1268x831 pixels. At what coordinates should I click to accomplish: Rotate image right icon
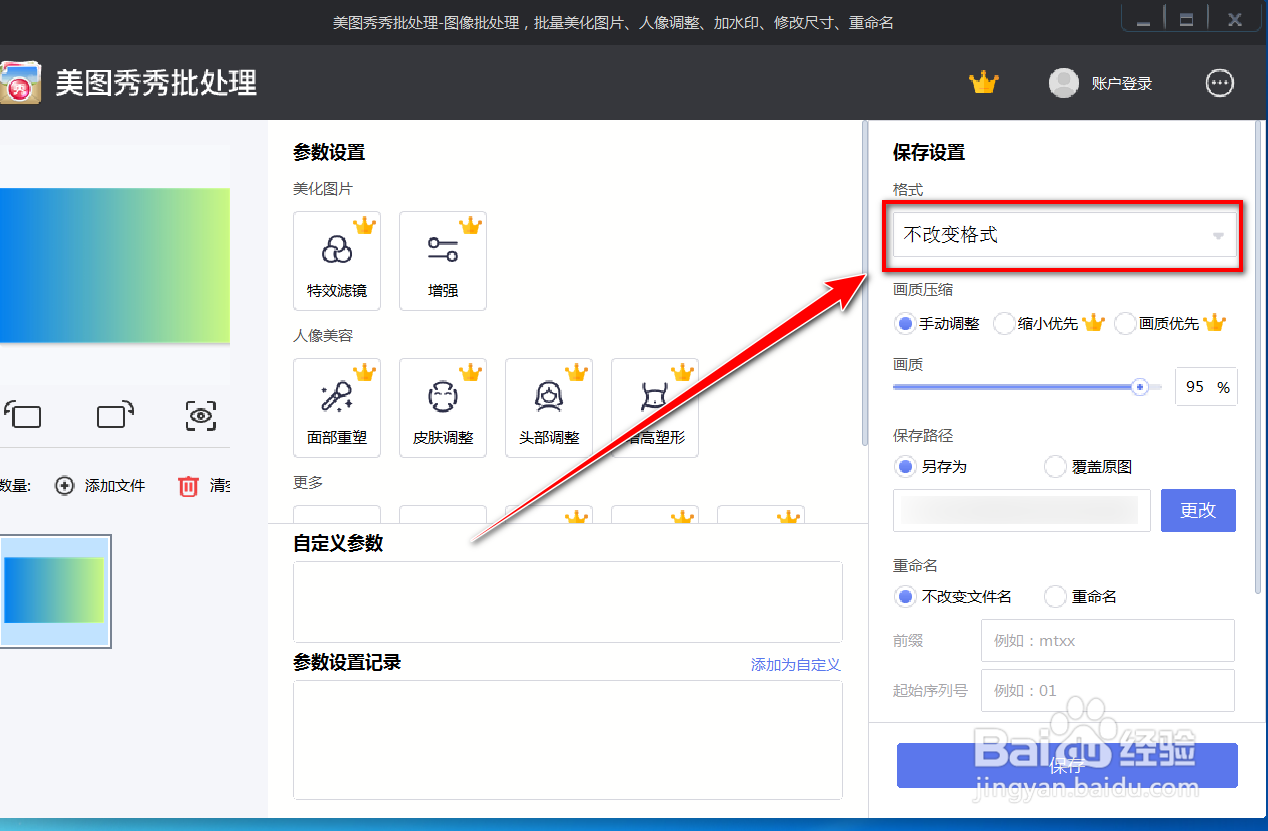pyautogui.click(x=115, y=414)
